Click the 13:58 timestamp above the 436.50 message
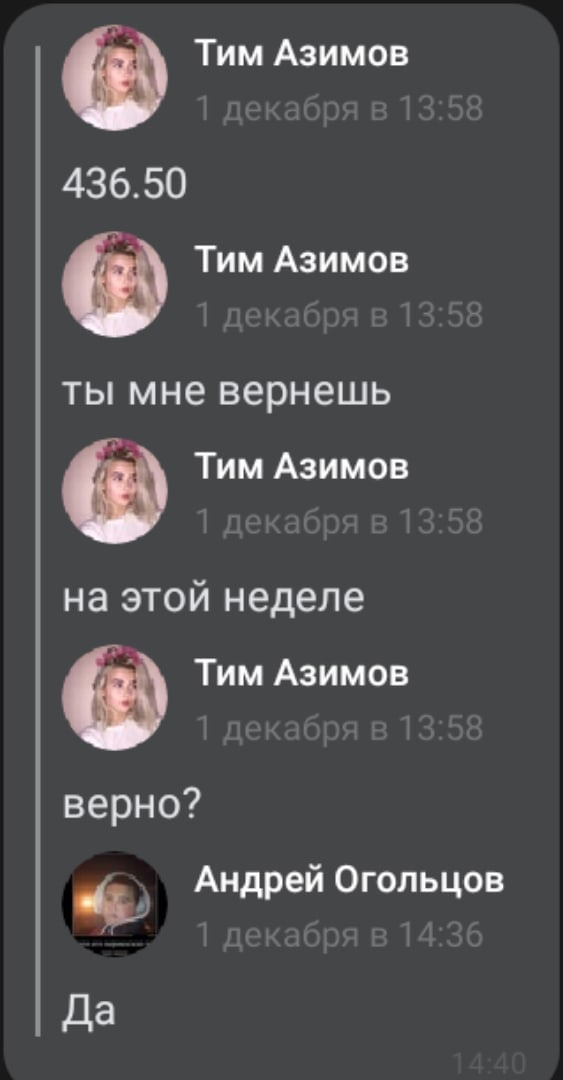 [x=339, y=109]
